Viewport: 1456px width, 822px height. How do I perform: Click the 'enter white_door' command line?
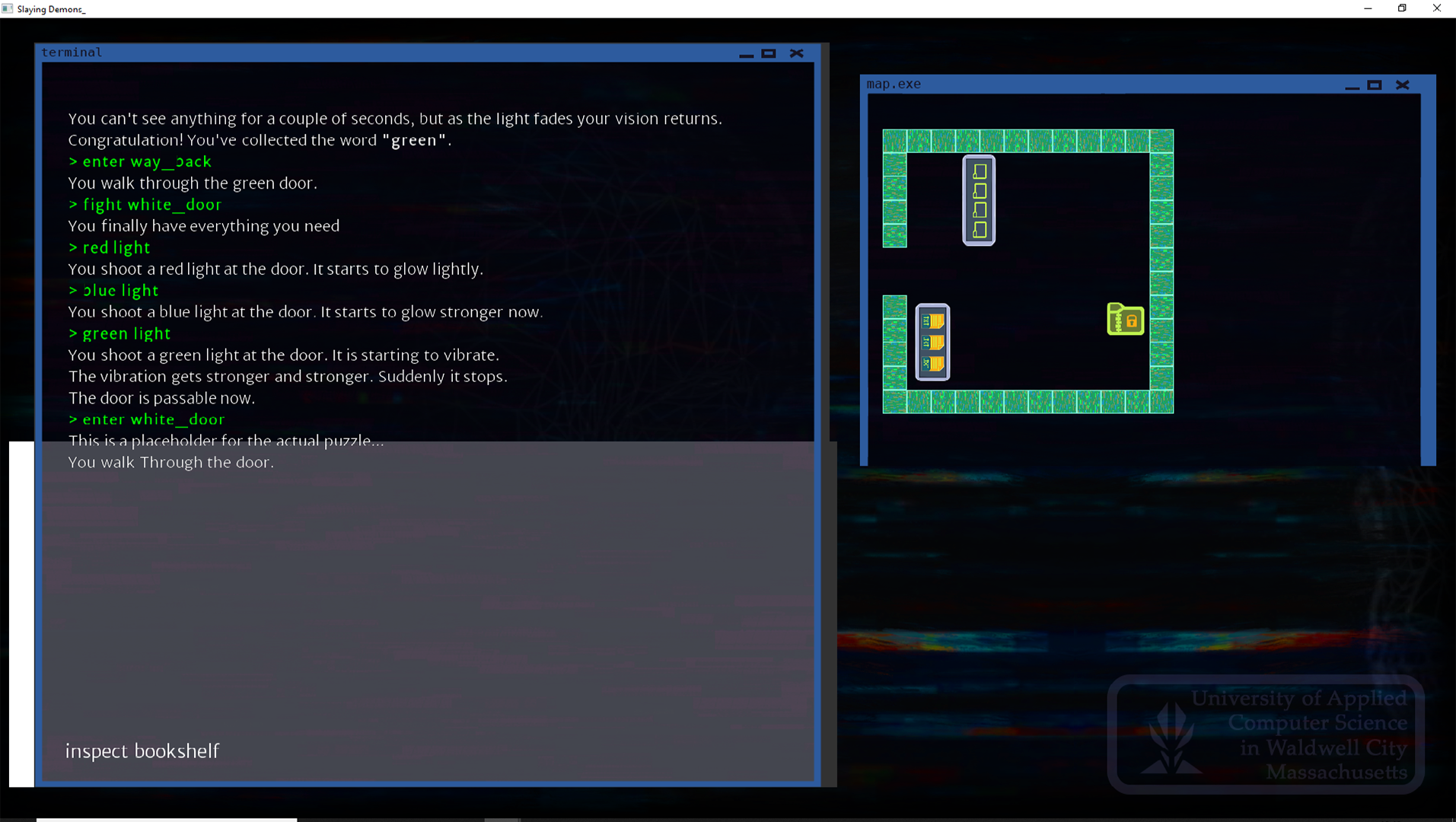point(153,419)
